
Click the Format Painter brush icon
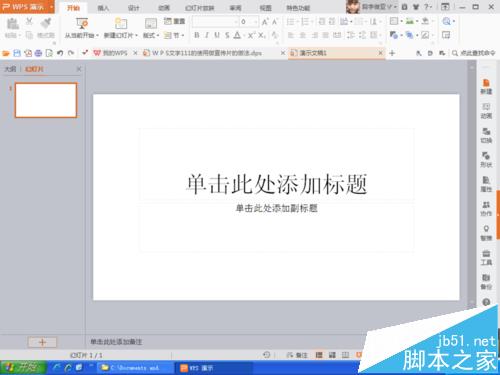[46, 23]
